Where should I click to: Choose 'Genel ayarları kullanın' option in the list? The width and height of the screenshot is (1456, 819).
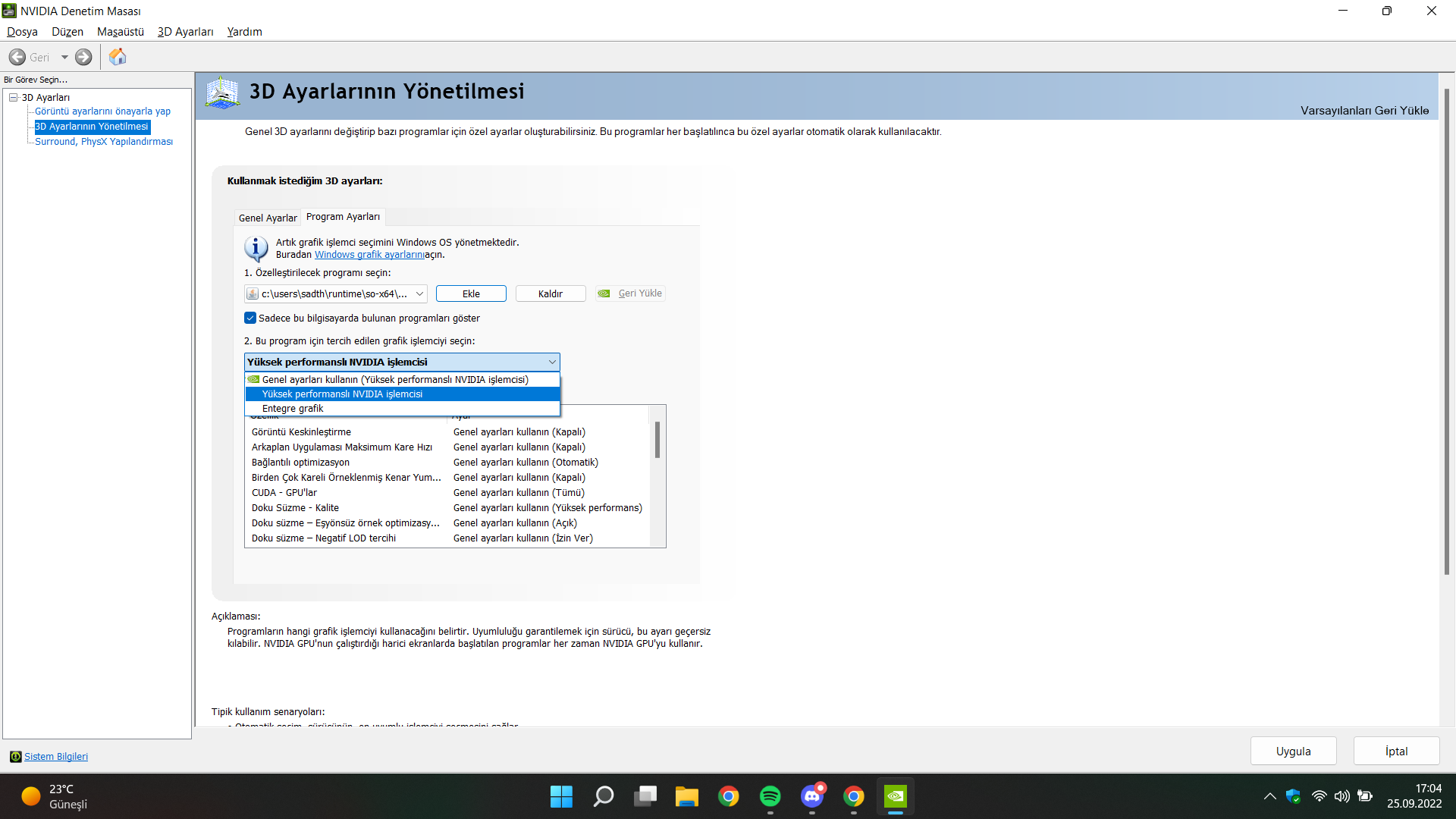click(394, 379)
